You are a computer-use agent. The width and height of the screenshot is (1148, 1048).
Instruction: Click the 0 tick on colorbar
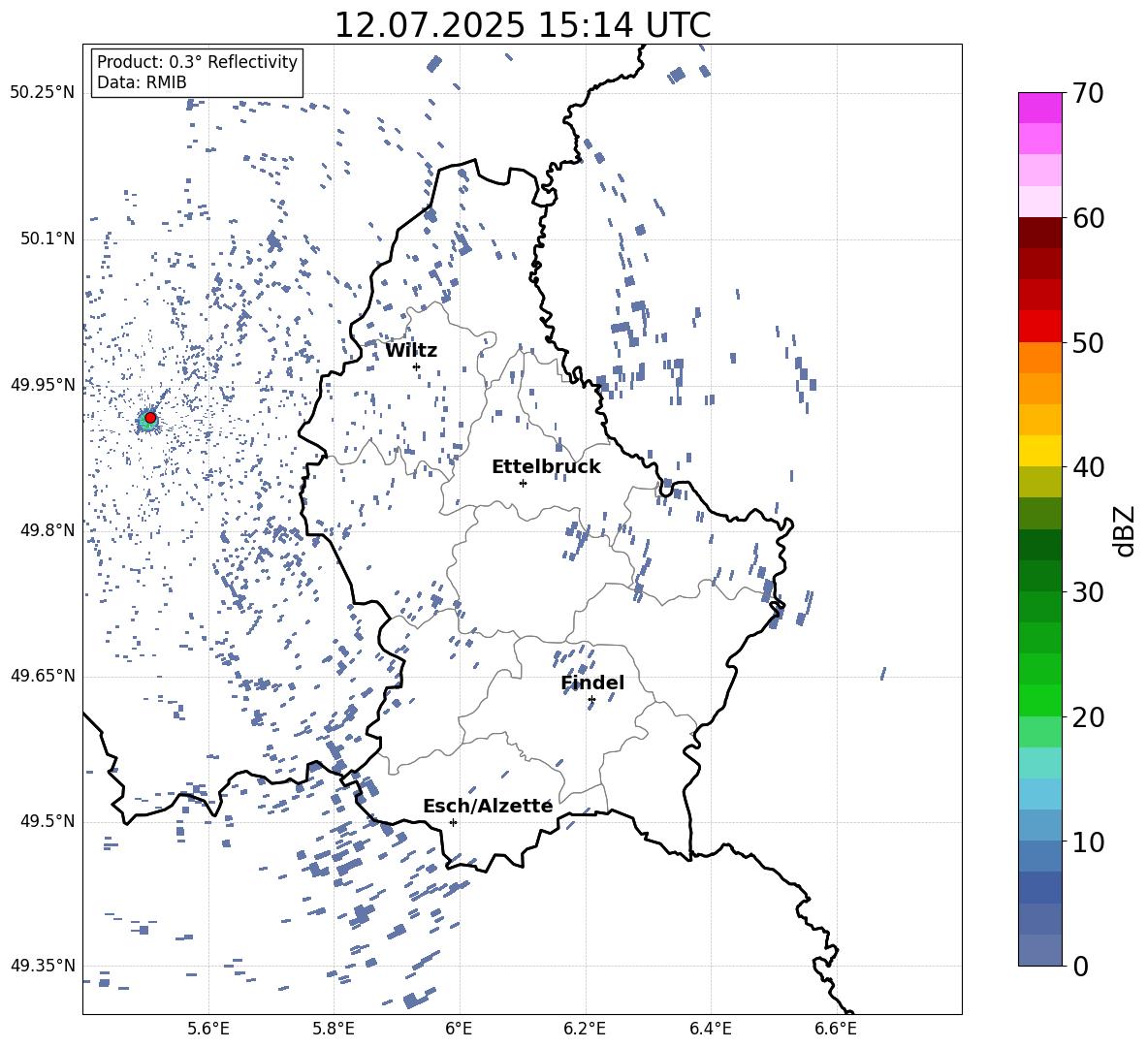point(1080,966)
